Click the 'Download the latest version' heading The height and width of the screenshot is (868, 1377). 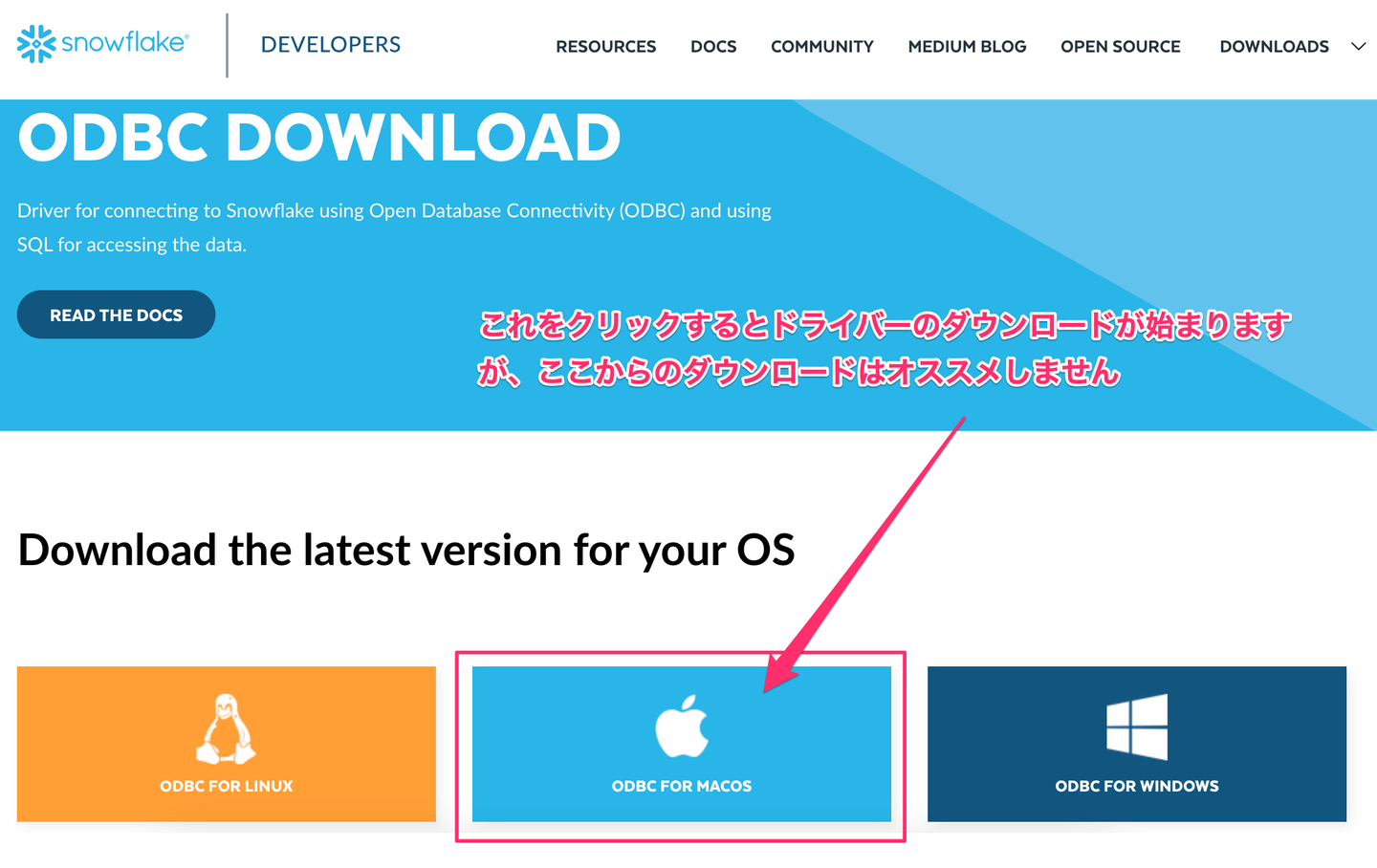coord(406,551)
